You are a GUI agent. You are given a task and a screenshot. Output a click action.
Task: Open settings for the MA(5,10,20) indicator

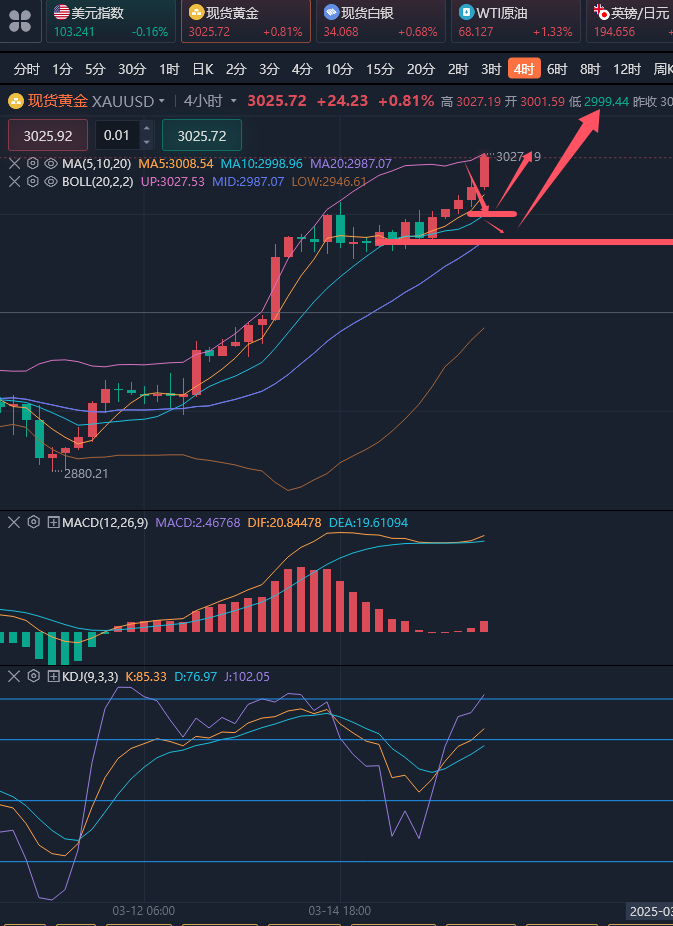[x=32, y=164]
